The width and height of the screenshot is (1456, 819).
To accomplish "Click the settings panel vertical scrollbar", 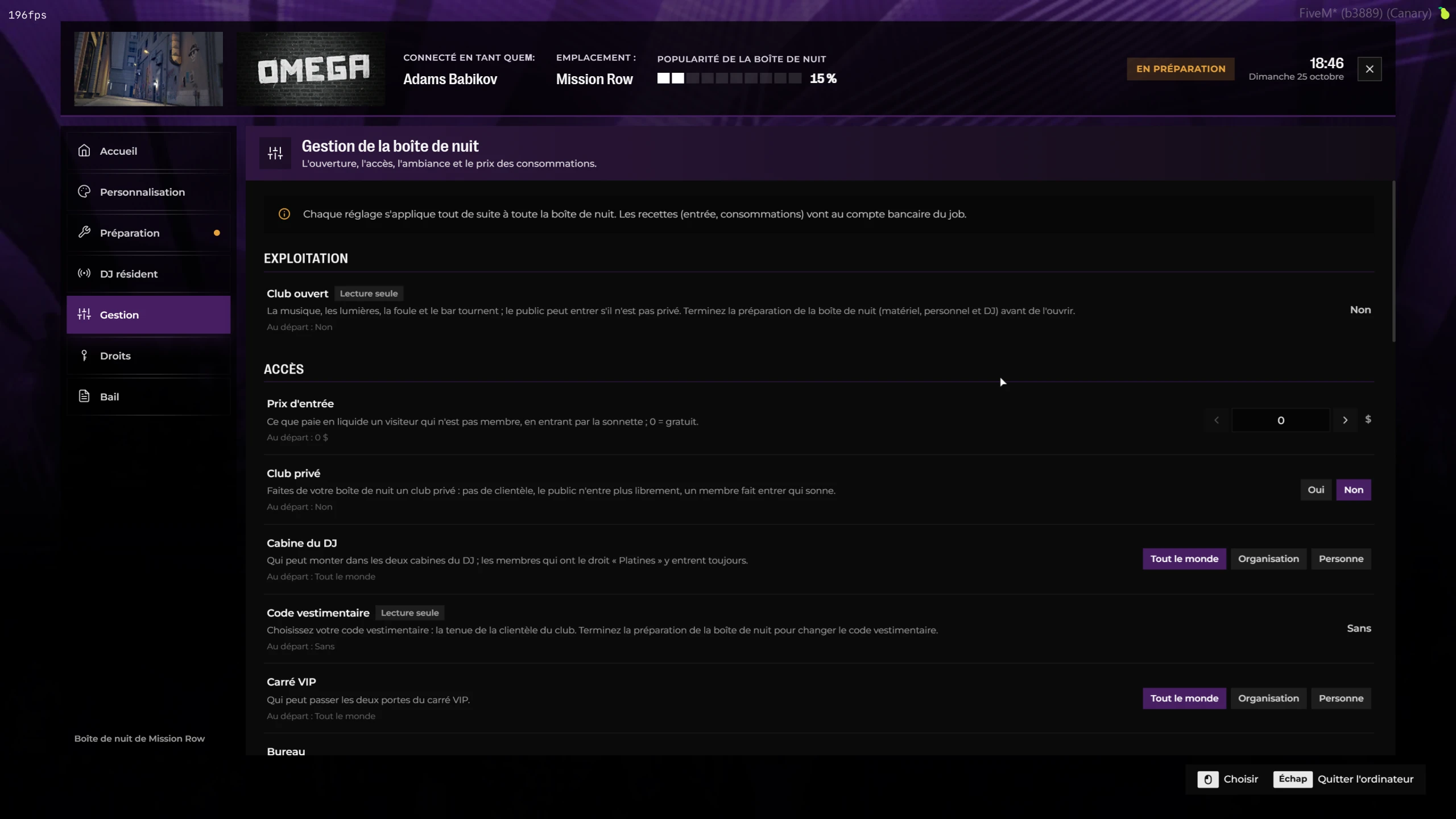I will pos(1393,262).
